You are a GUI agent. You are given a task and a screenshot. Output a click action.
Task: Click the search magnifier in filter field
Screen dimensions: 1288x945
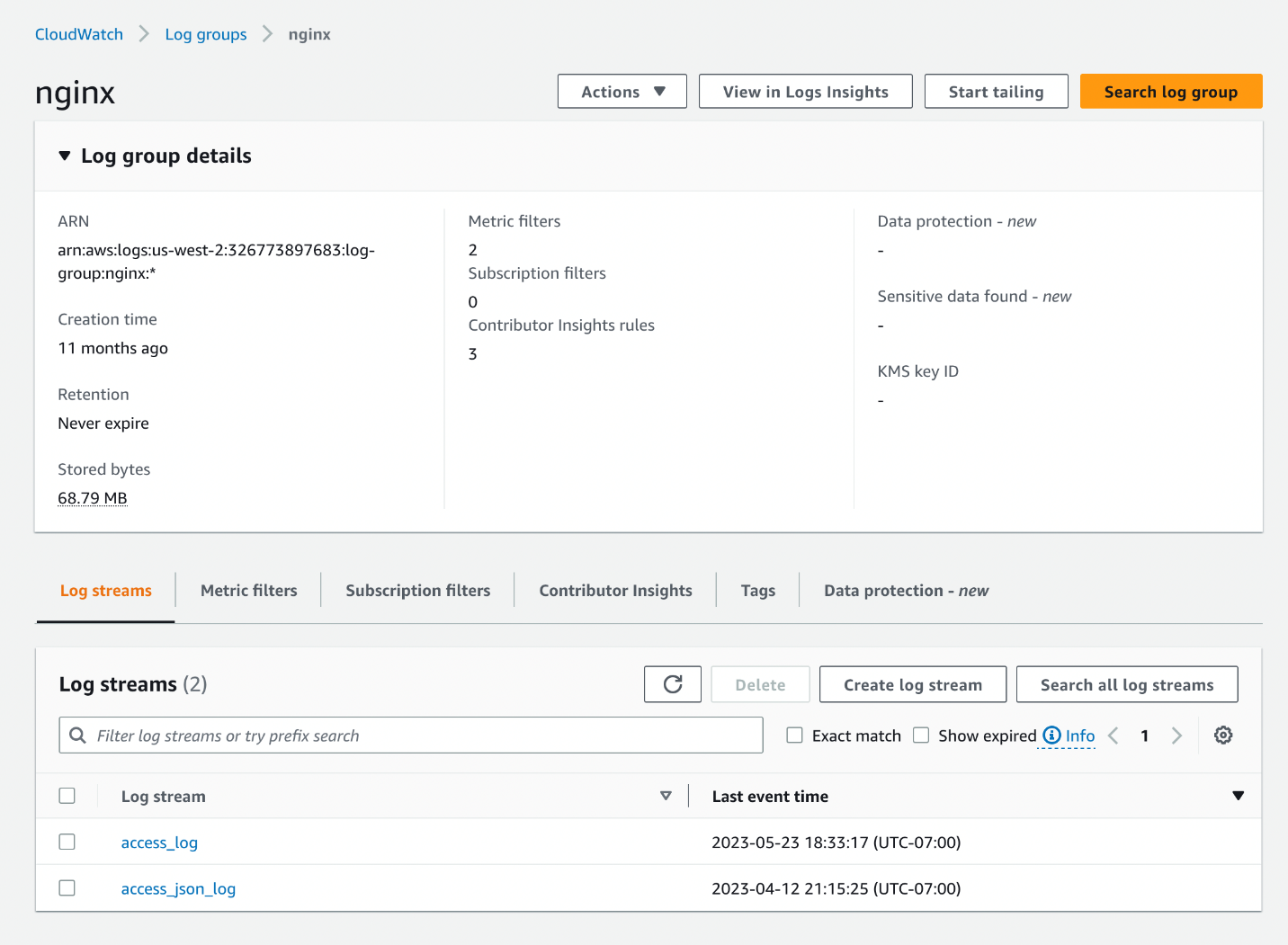coord(77,735)
